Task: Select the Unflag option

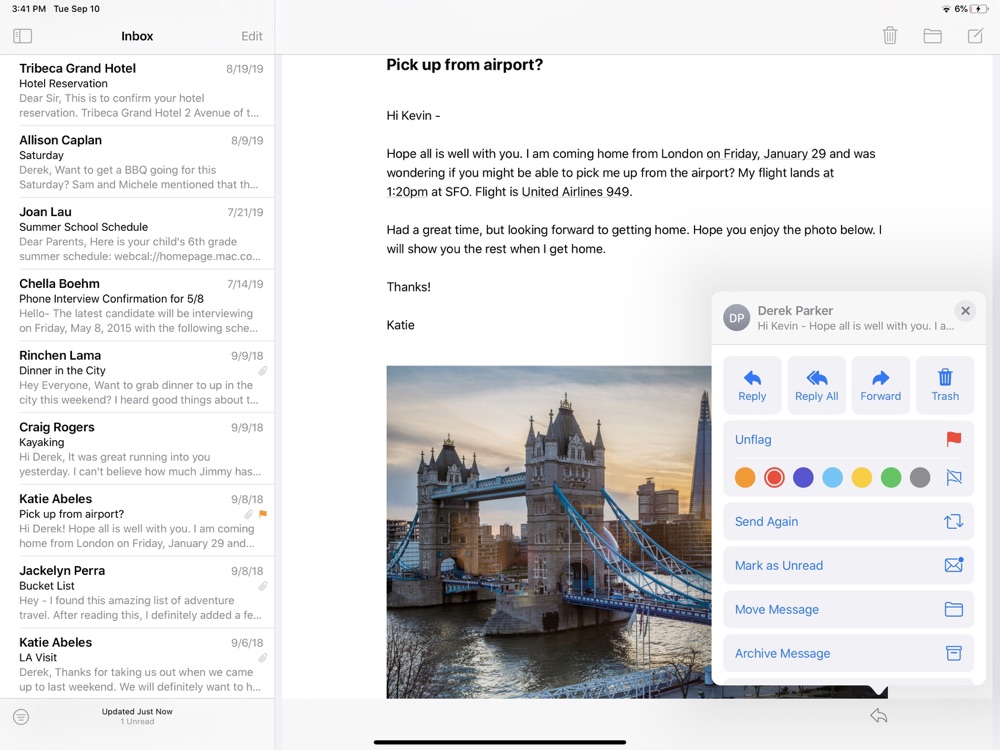Action: 848,439
